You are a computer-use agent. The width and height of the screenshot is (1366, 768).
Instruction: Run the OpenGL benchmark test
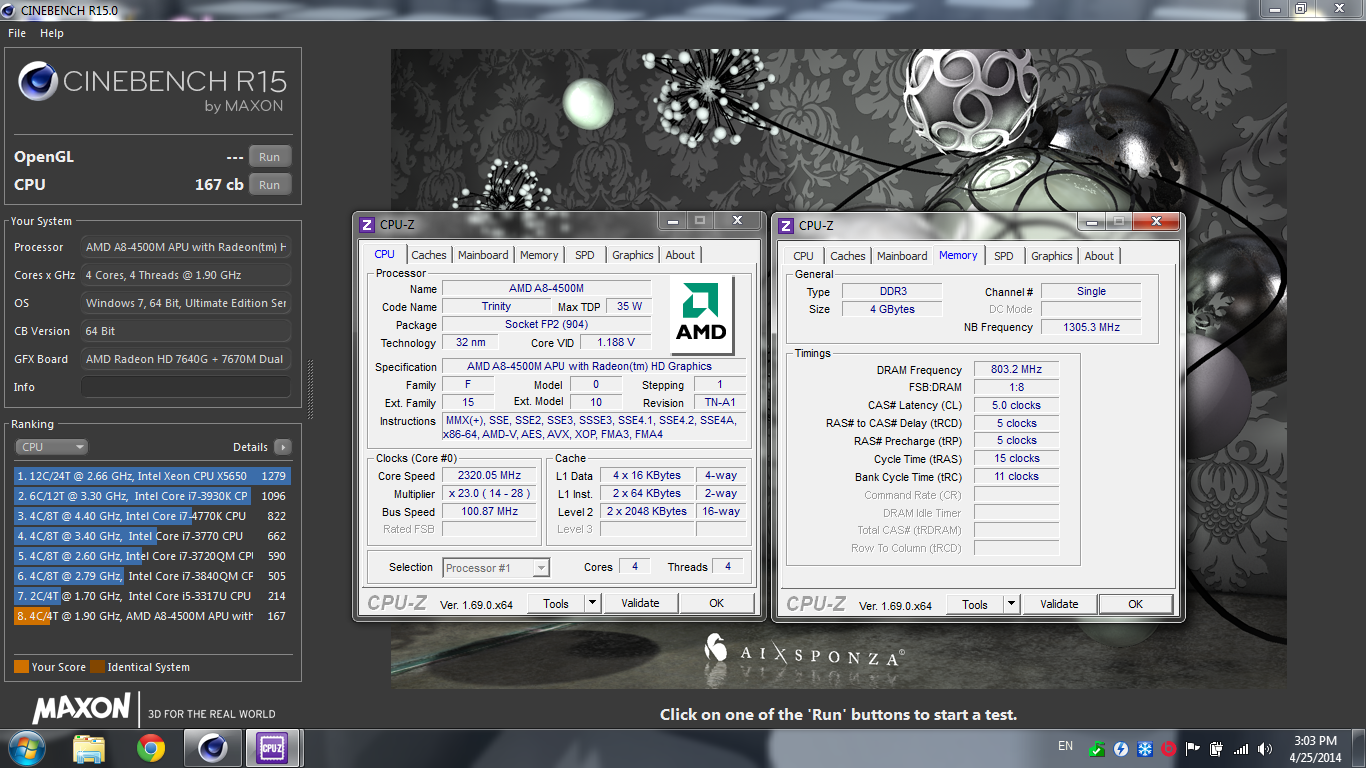click(270, 157)
